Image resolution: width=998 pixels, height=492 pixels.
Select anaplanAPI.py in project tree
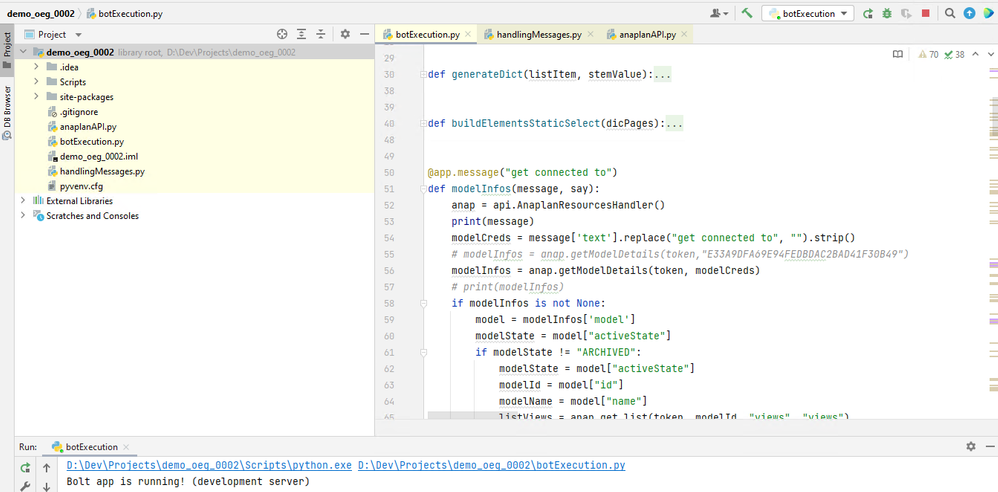tap(88, 127)
